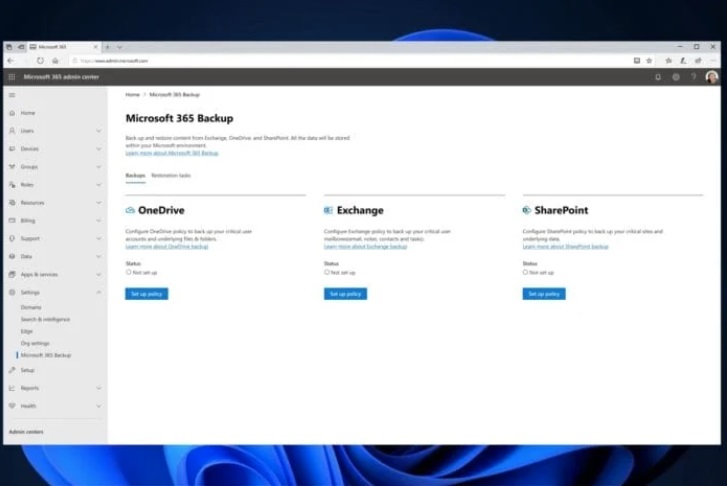
Task: Open Learn more about OneDrive backup
Action: click(167, 247)
